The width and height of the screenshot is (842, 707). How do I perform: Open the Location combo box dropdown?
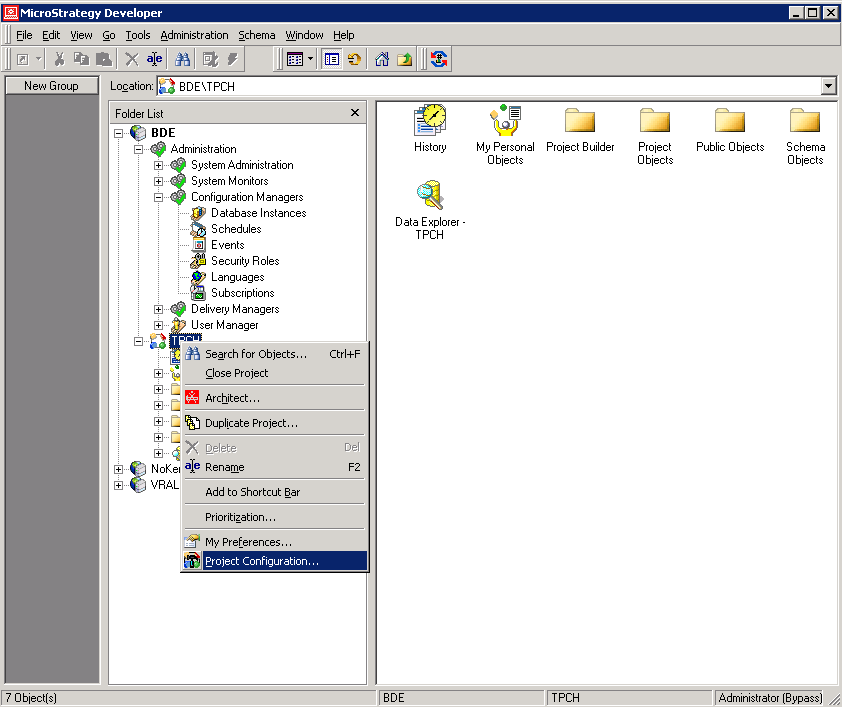point(829,86)
